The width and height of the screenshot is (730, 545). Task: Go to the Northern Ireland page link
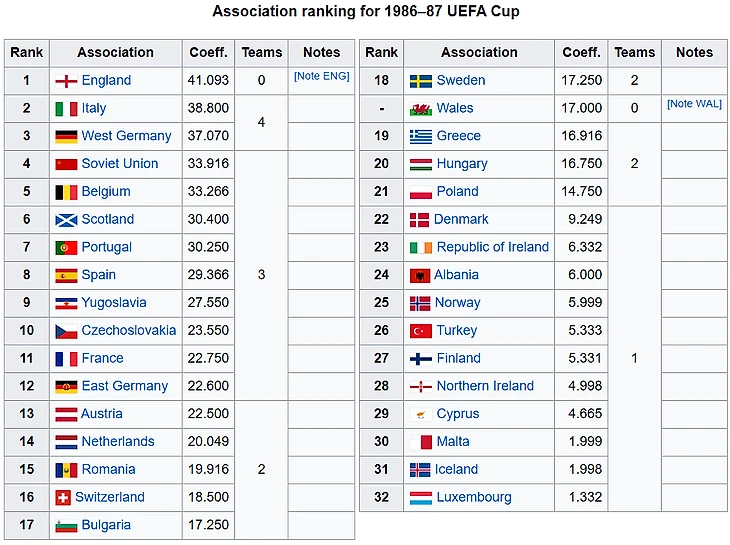pyautogui.click(x=485, y=386)
